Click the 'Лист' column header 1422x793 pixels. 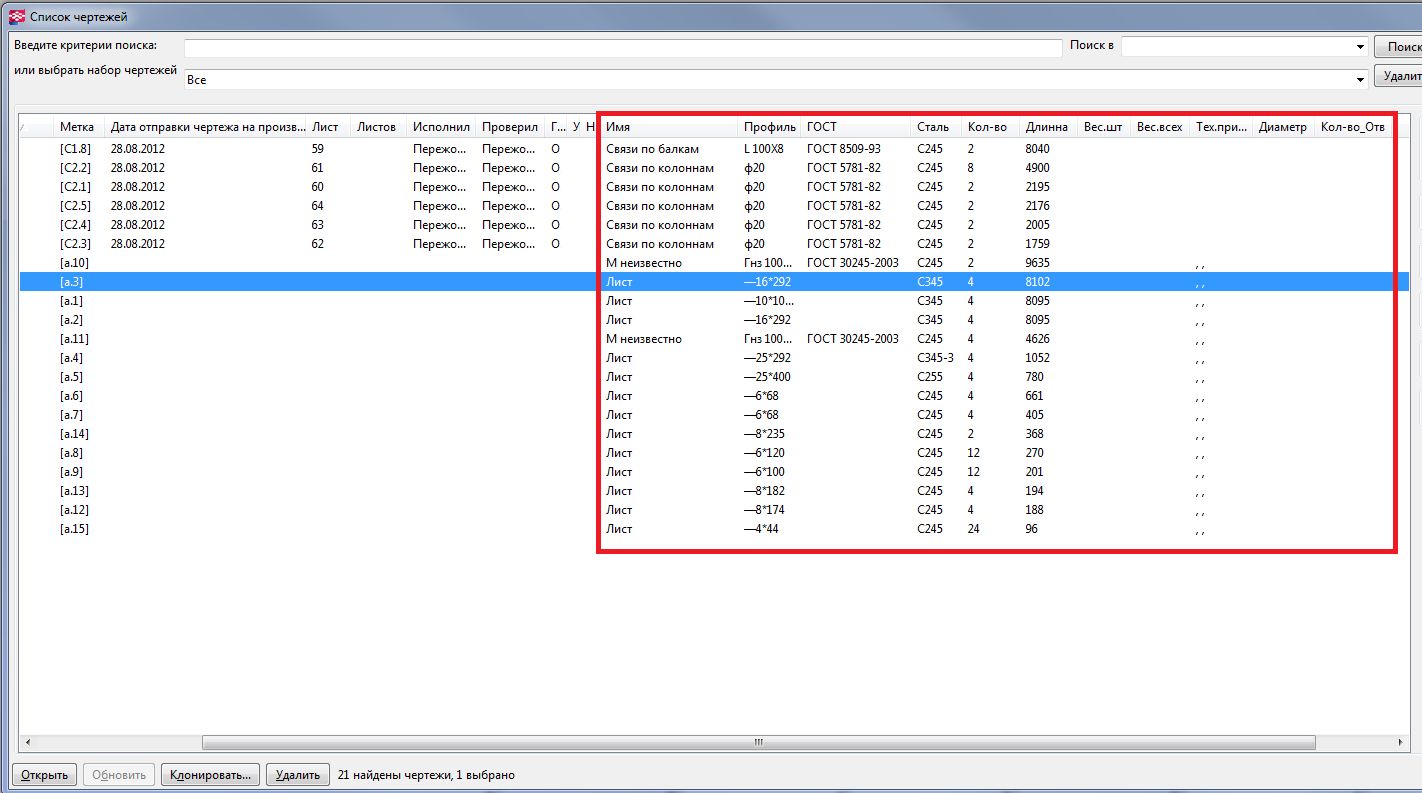[325, 127]
